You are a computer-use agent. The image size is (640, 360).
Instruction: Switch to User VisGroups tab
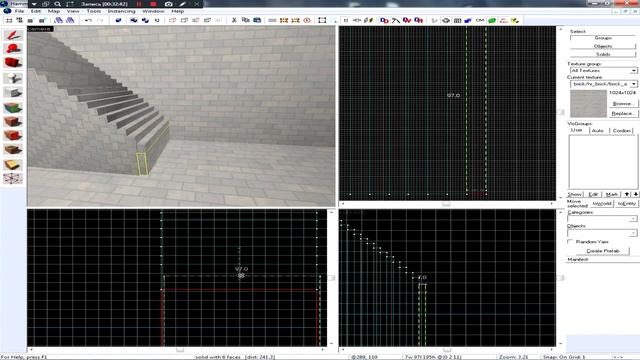point(576,130)
